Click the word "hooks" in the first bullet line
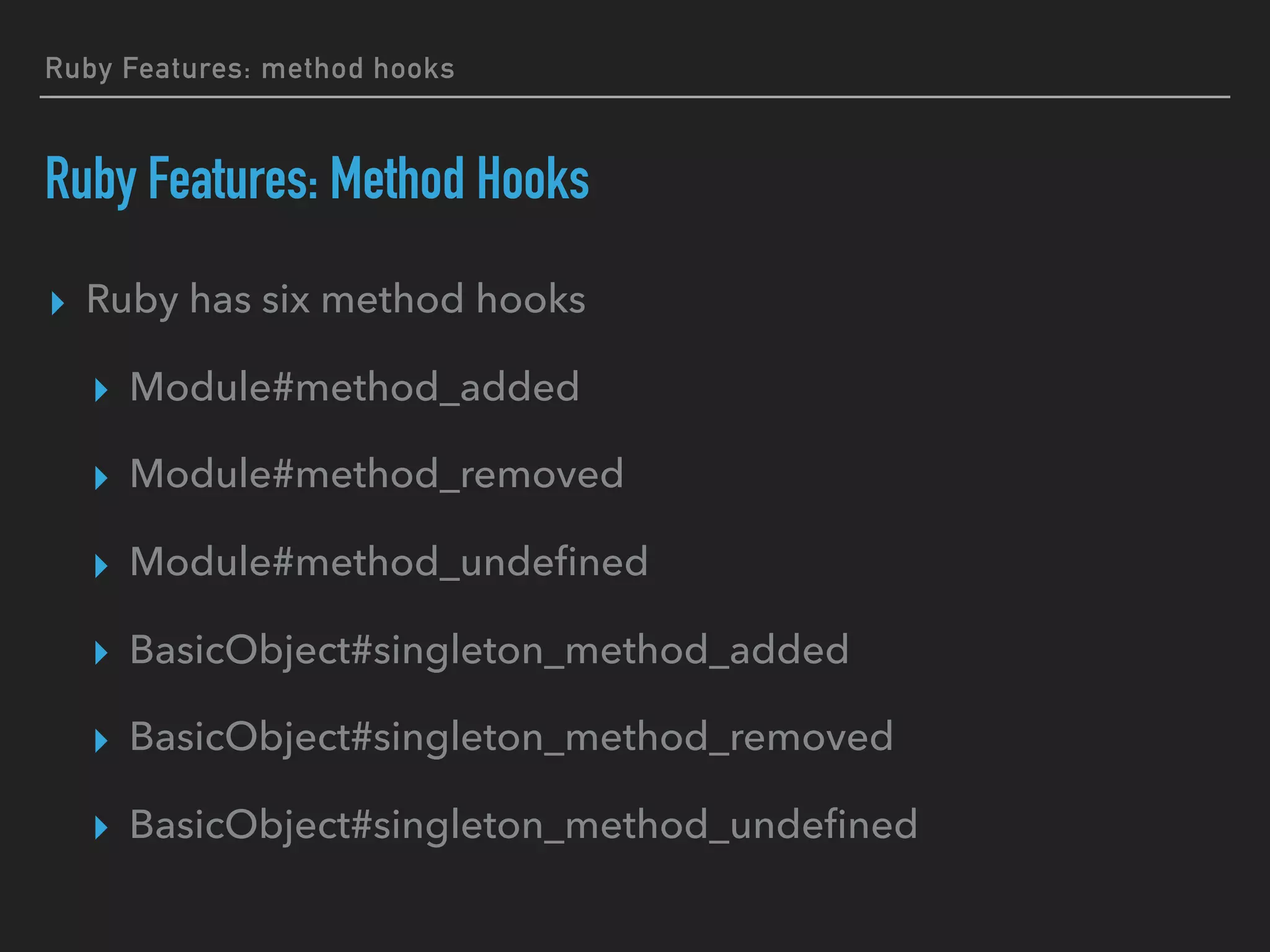Viewport: 1270px width, 952px height. point(531,300)
